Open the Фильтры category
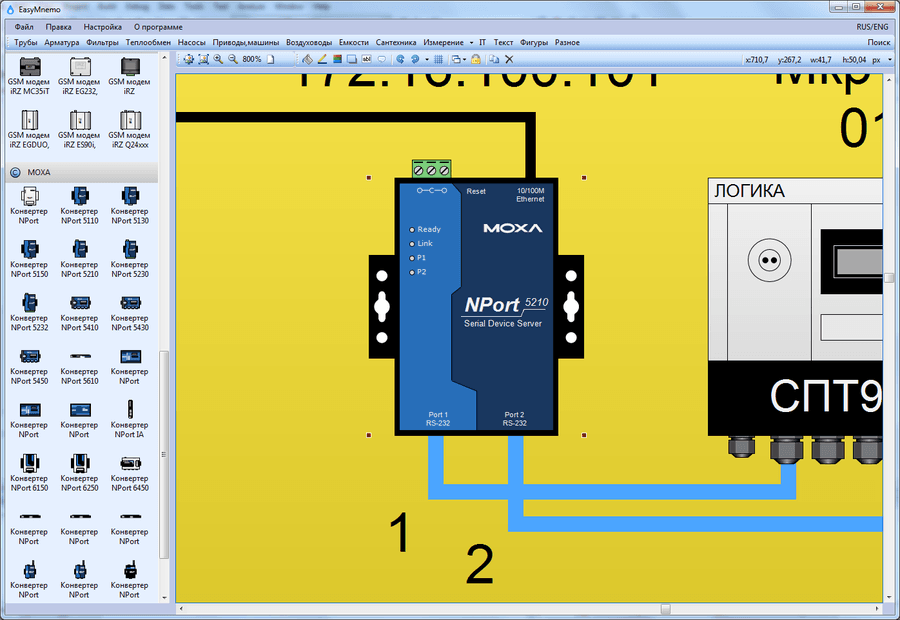Image resolution: width=900 pixels, height=620 pixels. [102, 42]
